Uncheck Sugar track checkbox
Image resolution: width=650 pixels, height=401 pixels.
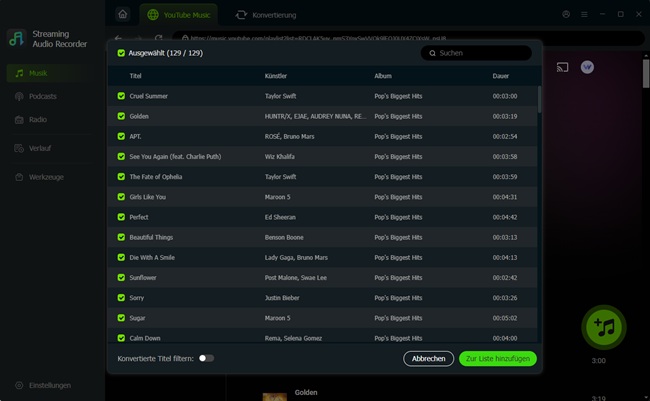point(121,318)
